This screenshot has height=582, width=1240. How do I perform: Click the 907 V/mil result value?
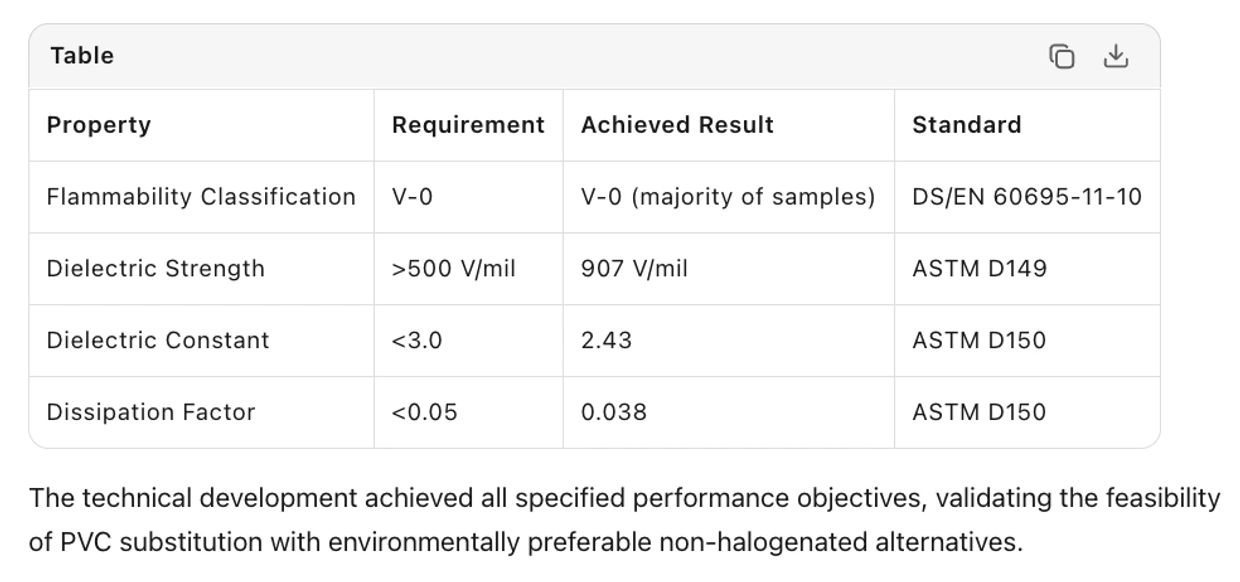(x=634, y=269)
